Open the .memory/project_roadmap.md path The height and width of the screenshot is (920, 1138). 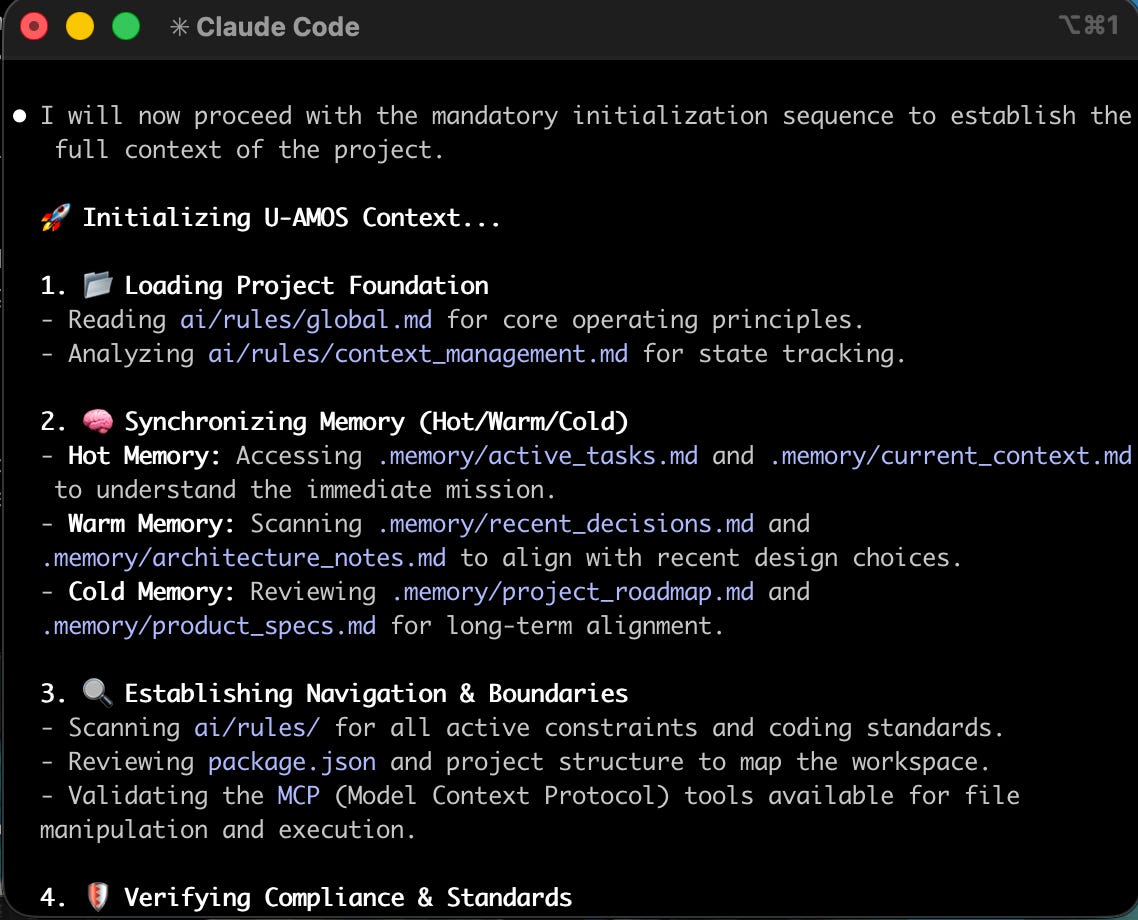pos(573,591)
